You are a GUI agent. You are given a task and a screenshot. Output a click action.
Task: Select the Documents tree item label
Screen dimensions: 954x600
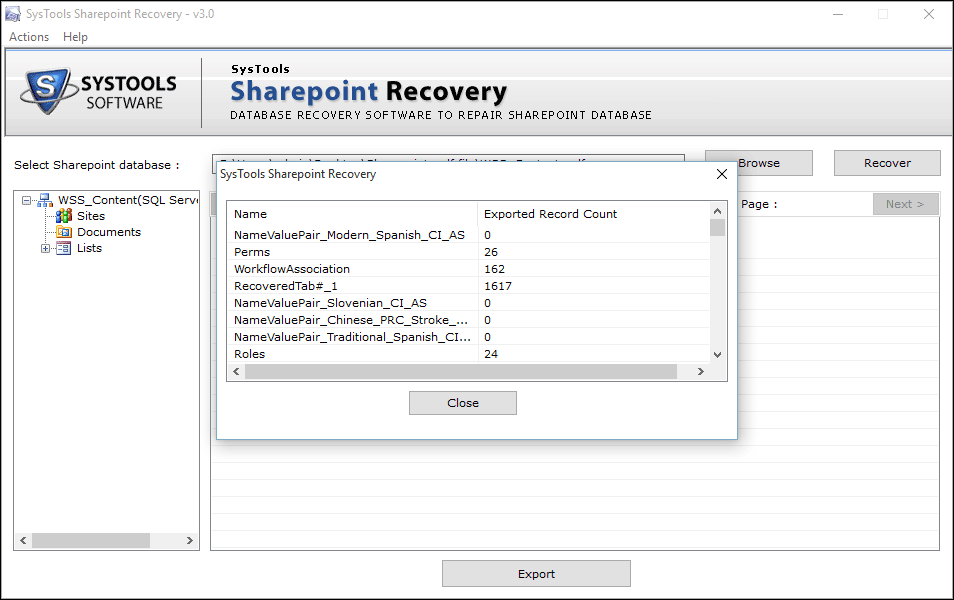coord(109,232)
